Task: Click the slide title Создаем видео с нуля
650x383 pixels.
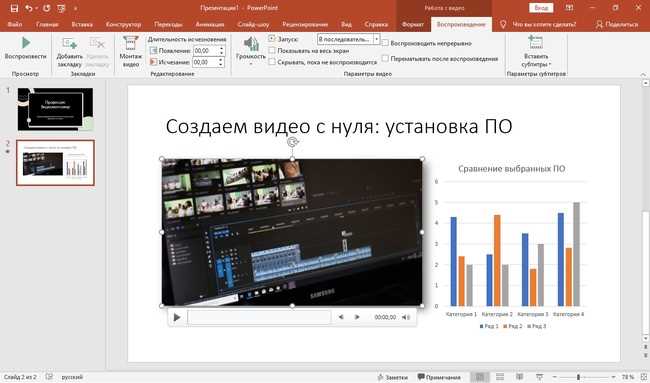Action: coord(339,126)
